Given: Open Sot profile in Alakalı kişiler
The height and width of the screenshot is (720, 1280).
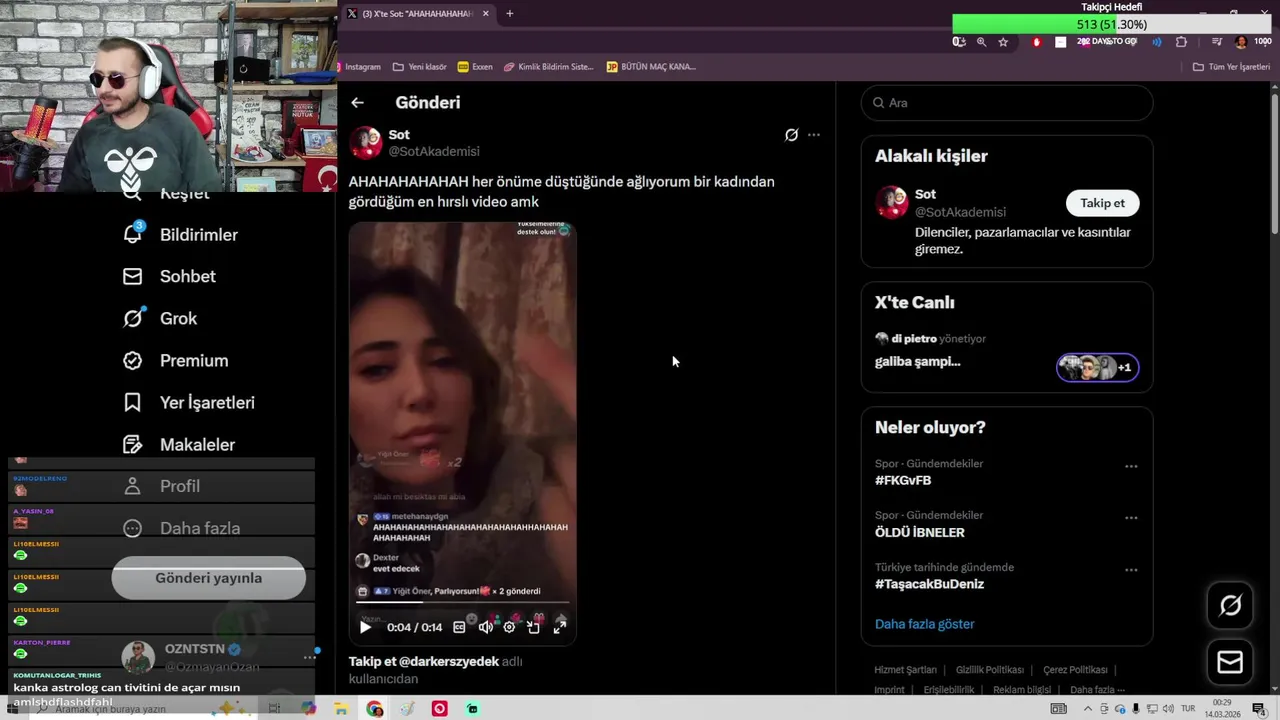Looking at the screenshot, I should 925,194.
